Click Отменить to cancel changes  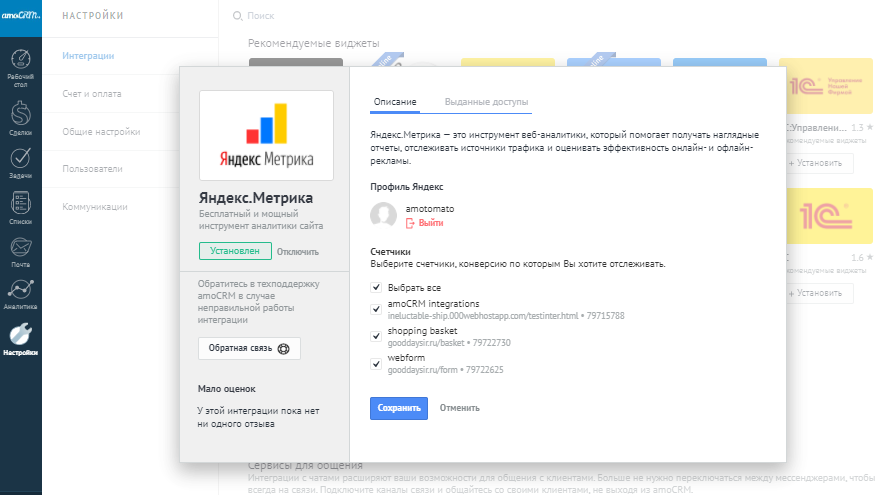point(459,408)
